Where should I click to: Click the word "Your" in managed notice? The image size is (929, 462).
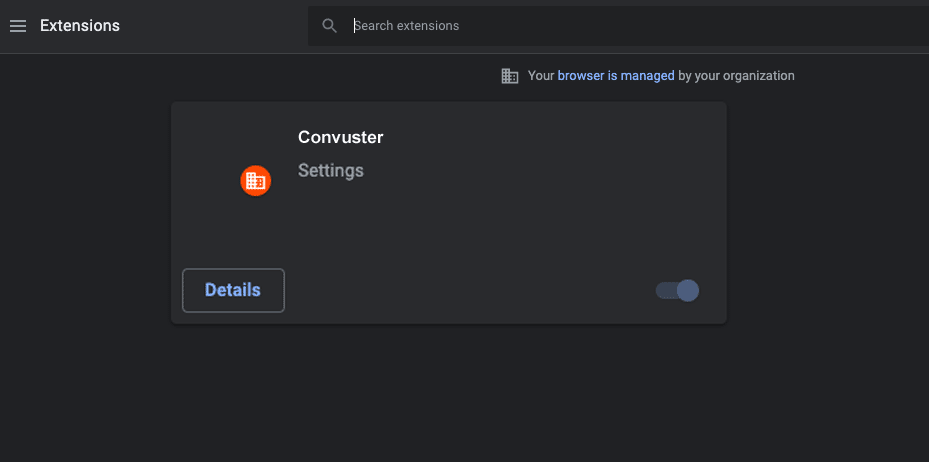[x=541, y=76]
